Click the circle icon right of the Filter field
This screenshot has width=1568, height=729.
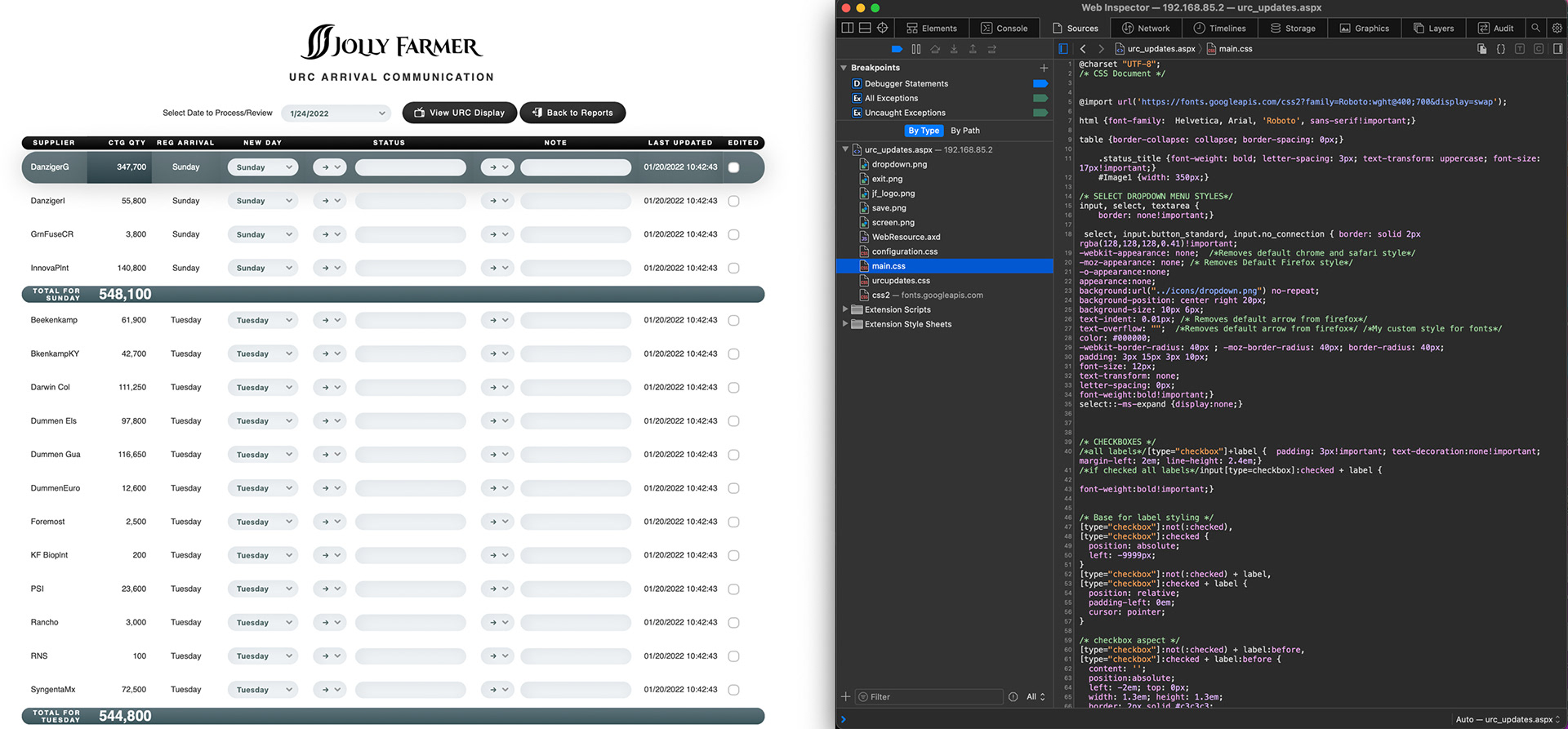[1013, 696]
